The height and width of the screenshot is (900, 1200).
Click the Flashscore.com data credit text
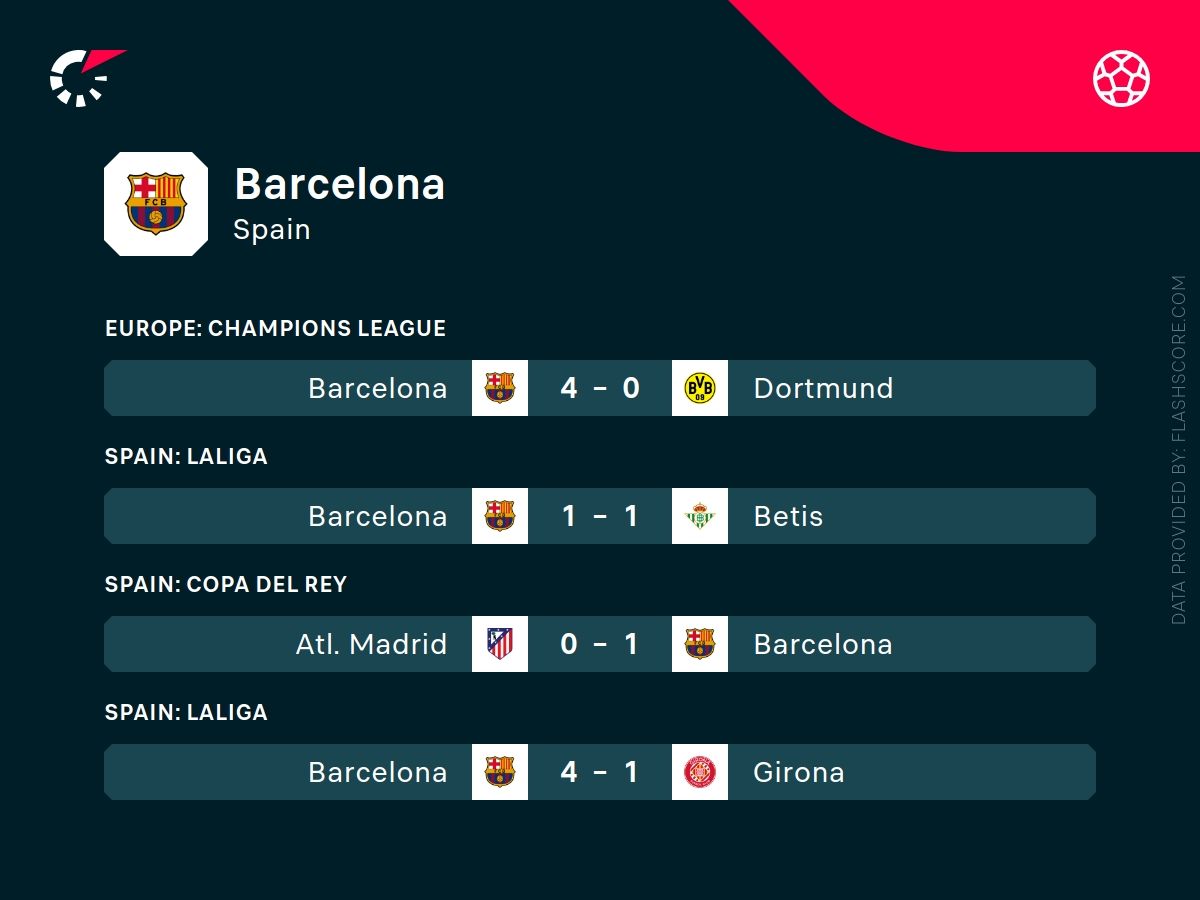(1179, 450)
